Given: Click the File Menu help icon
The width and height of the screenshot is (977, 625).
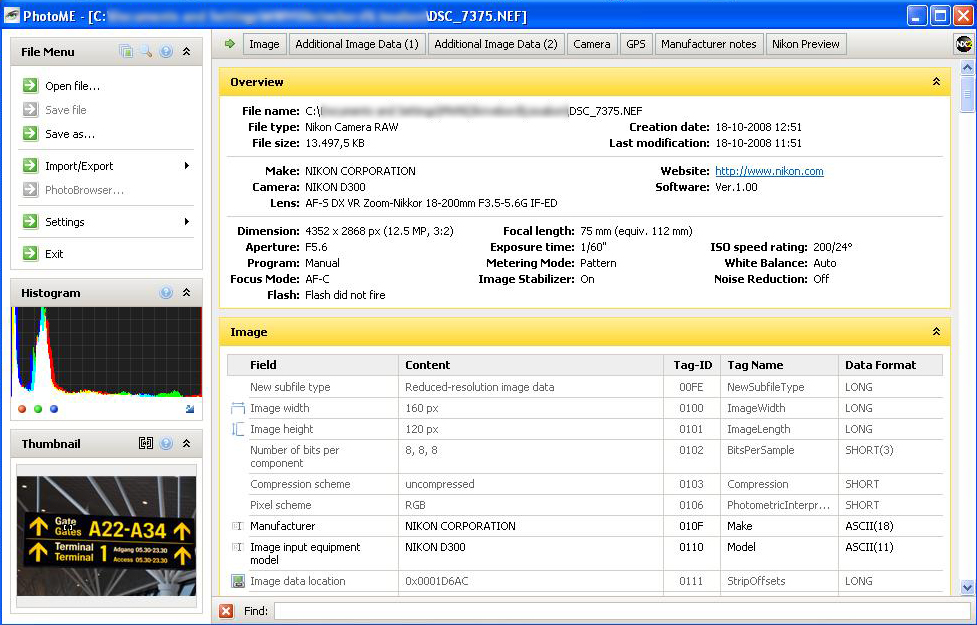Looking at the screenshot, I should pos(166,52).
